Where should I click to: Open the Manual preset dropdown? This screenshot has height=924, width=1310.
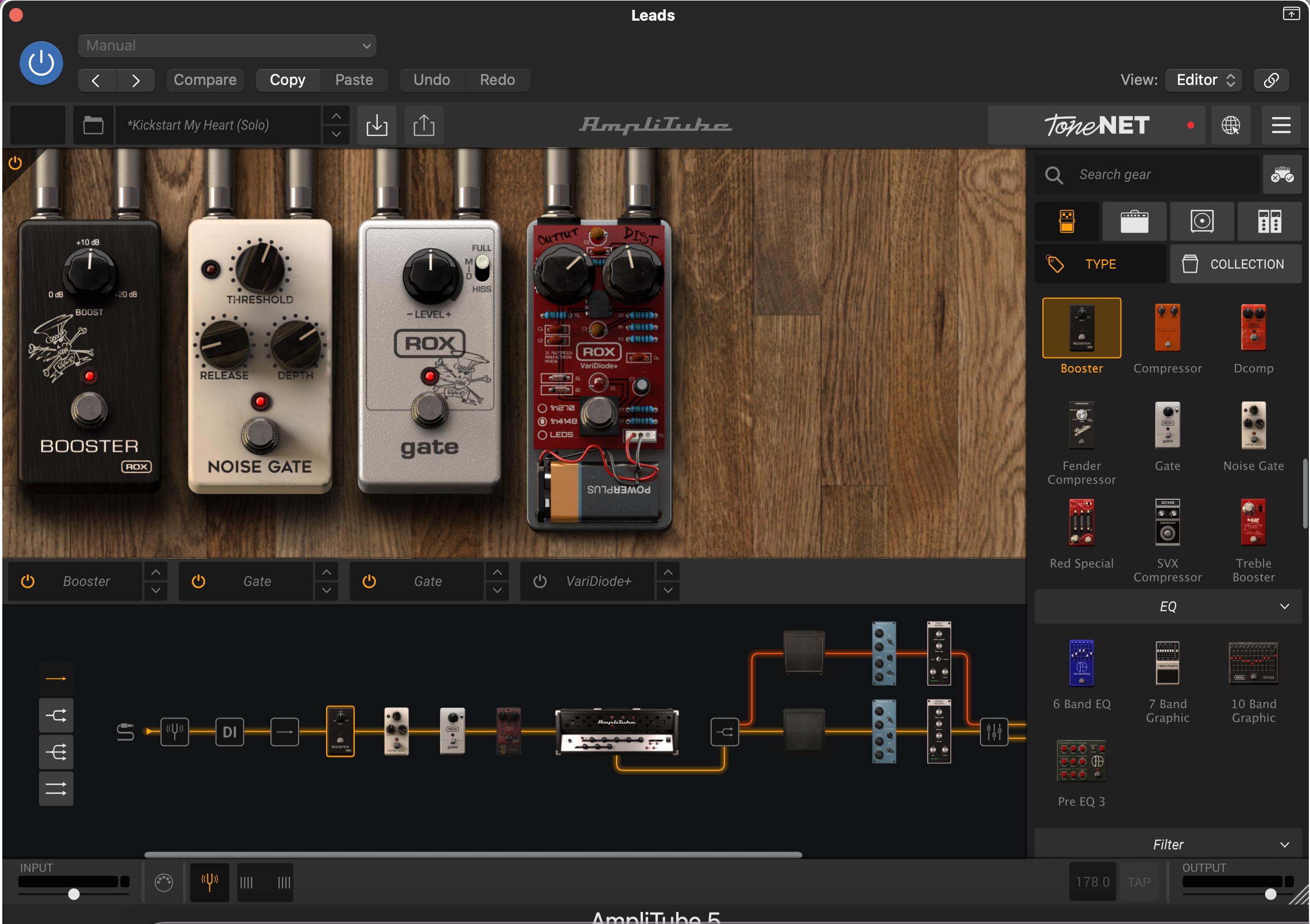(227, 46)
